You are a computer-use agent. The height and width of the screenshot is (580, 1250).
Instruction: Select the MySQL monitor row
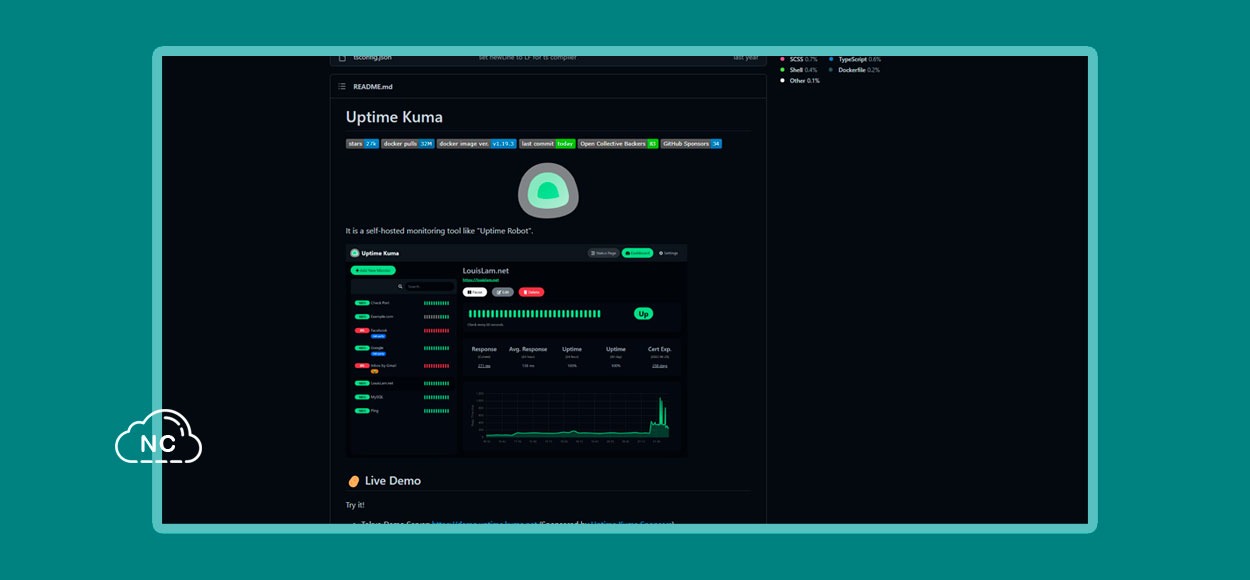coord(402,397)
